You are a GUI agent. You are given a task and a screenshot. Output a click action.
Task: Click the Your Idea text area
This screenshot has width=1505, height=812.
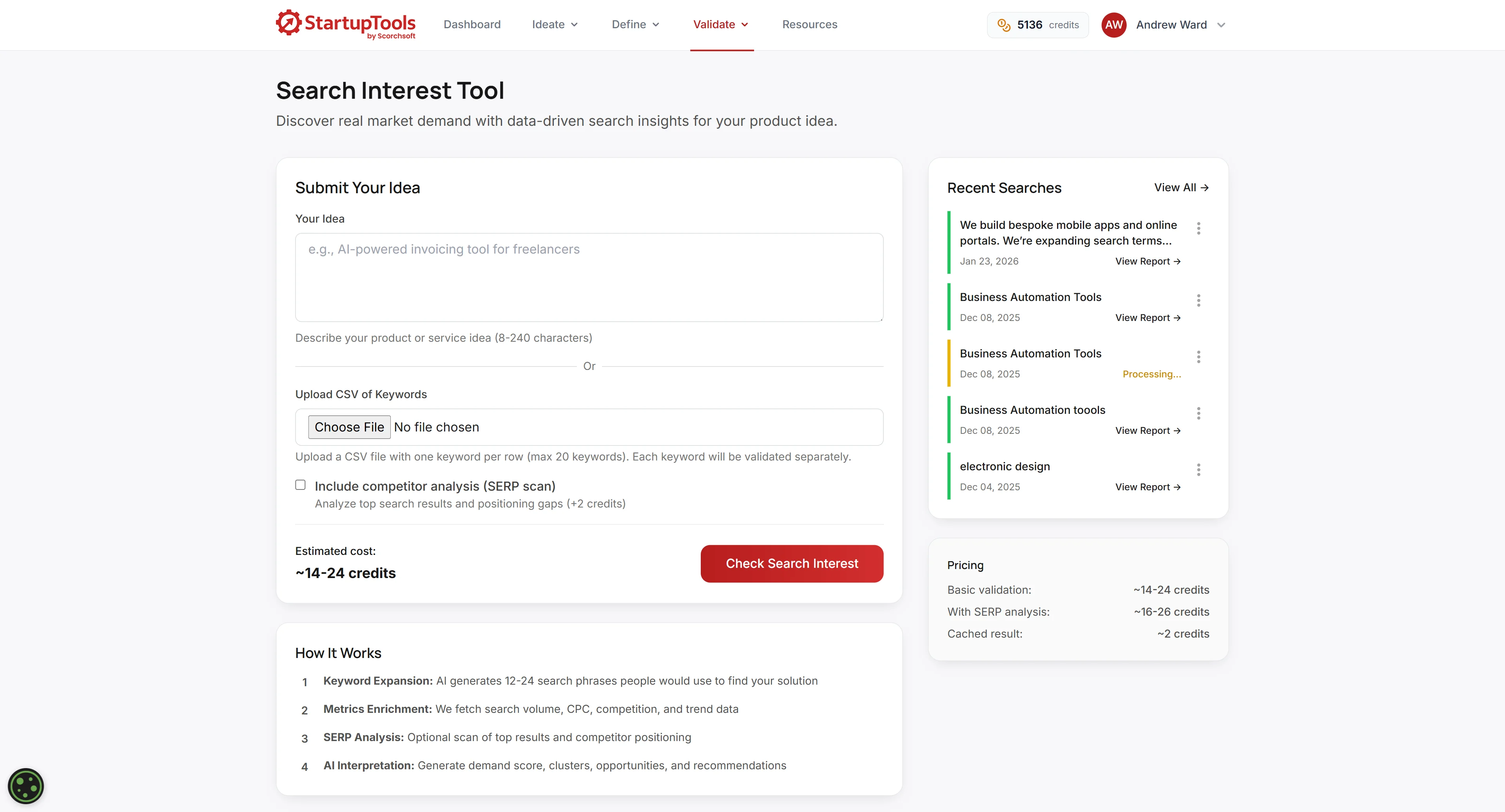[x=589, y=277]
